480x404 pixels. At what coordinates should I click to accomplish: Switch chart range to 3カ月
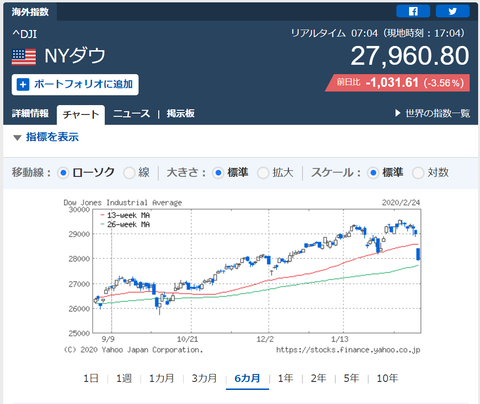(x=204, y=378)
